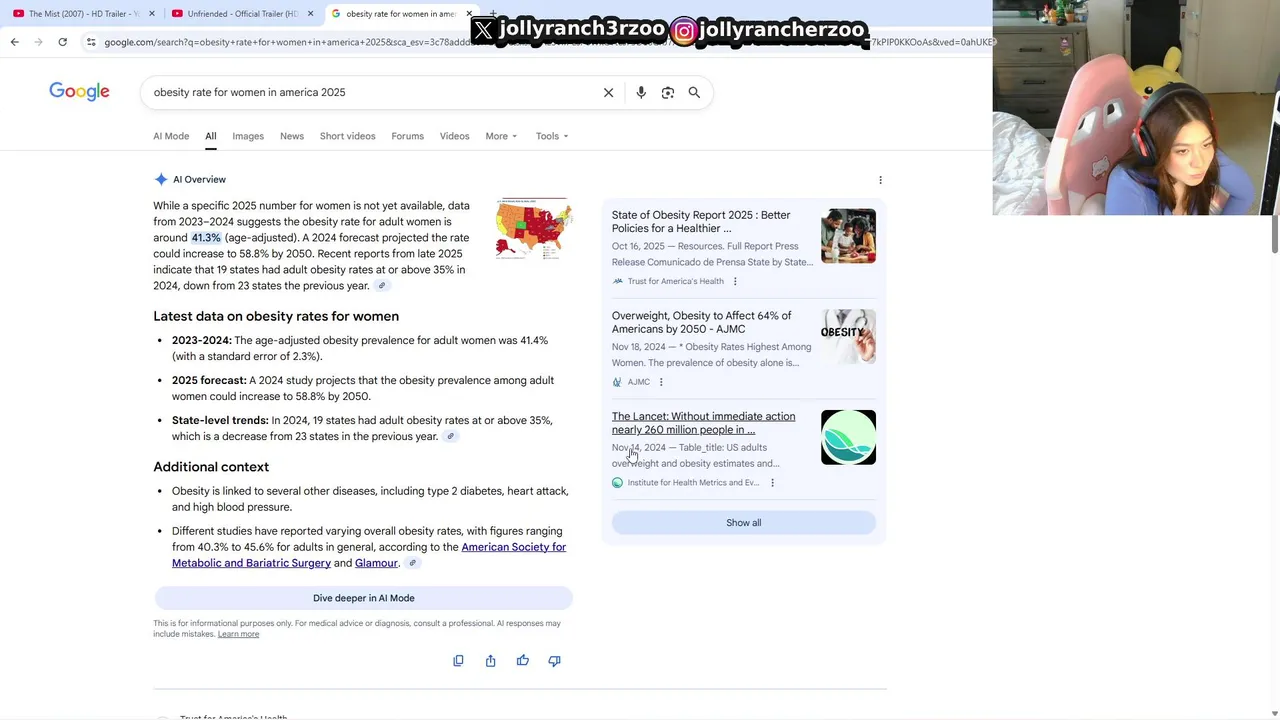Screen dimensions: 1280x720
Task: Reload the page with refresh icon
Action: point(62,42)
